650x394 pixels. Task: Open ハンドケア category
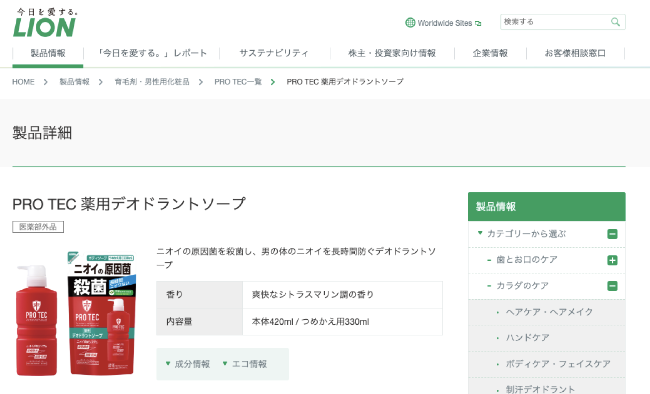(x=527, y=337)
